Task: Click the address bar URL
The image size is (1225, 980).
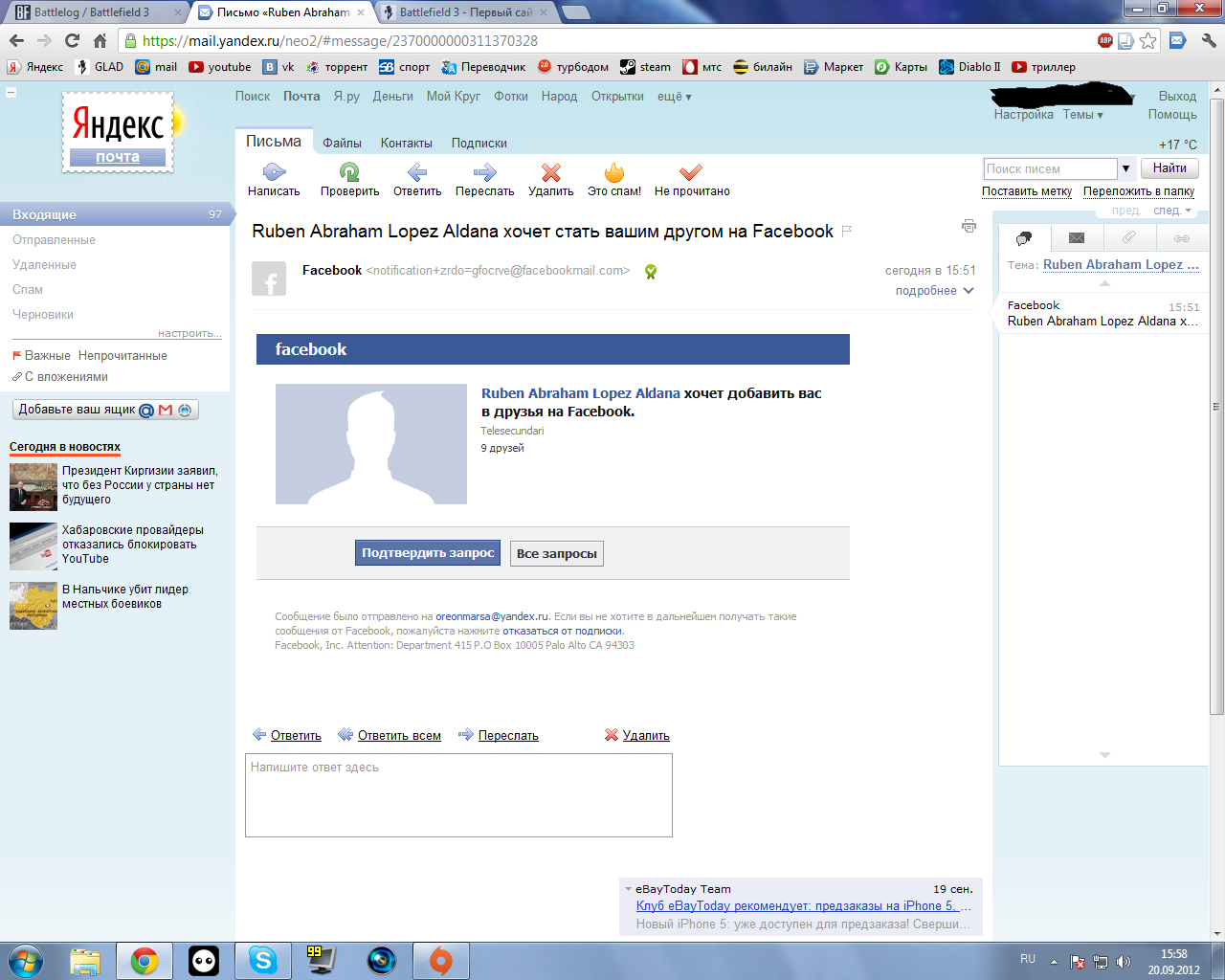Action: (340, 41)
